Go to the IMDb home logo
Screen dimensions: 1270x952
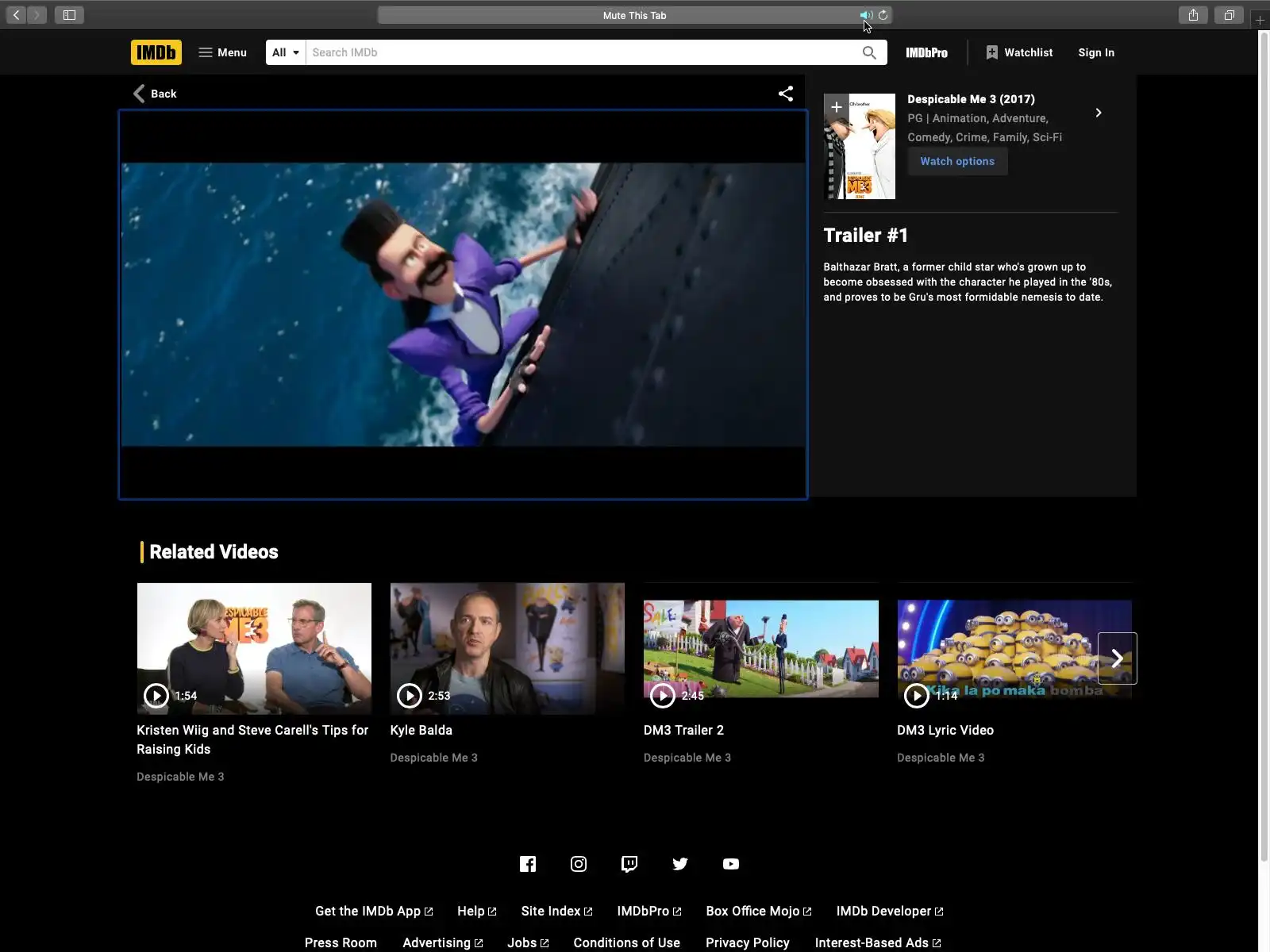tap(156, 52)
